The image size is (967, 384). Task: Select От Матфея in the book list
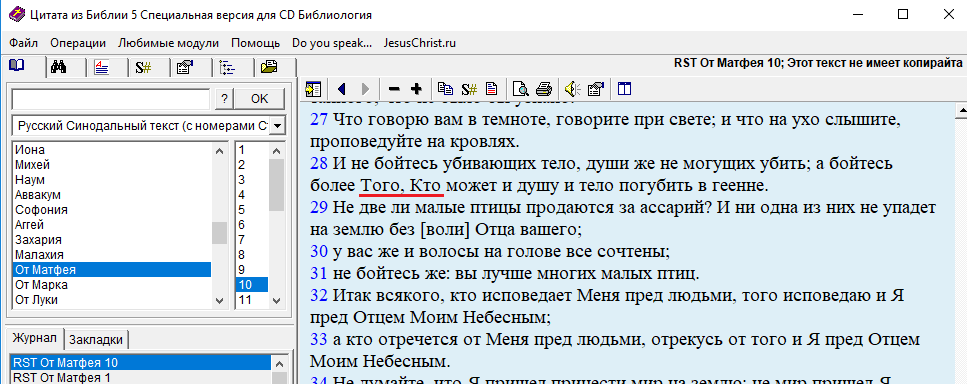112,270
